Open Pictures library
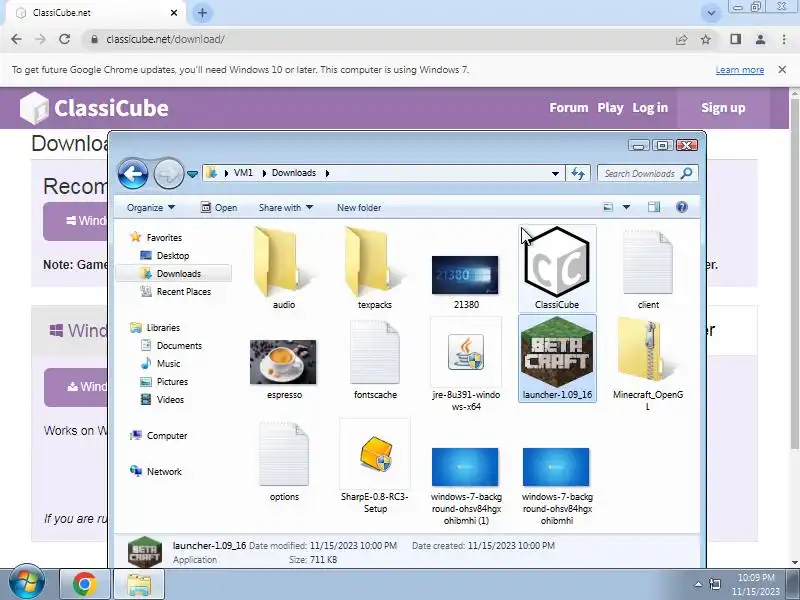Screen dimensions: 800x600 [x=164, y=382]
